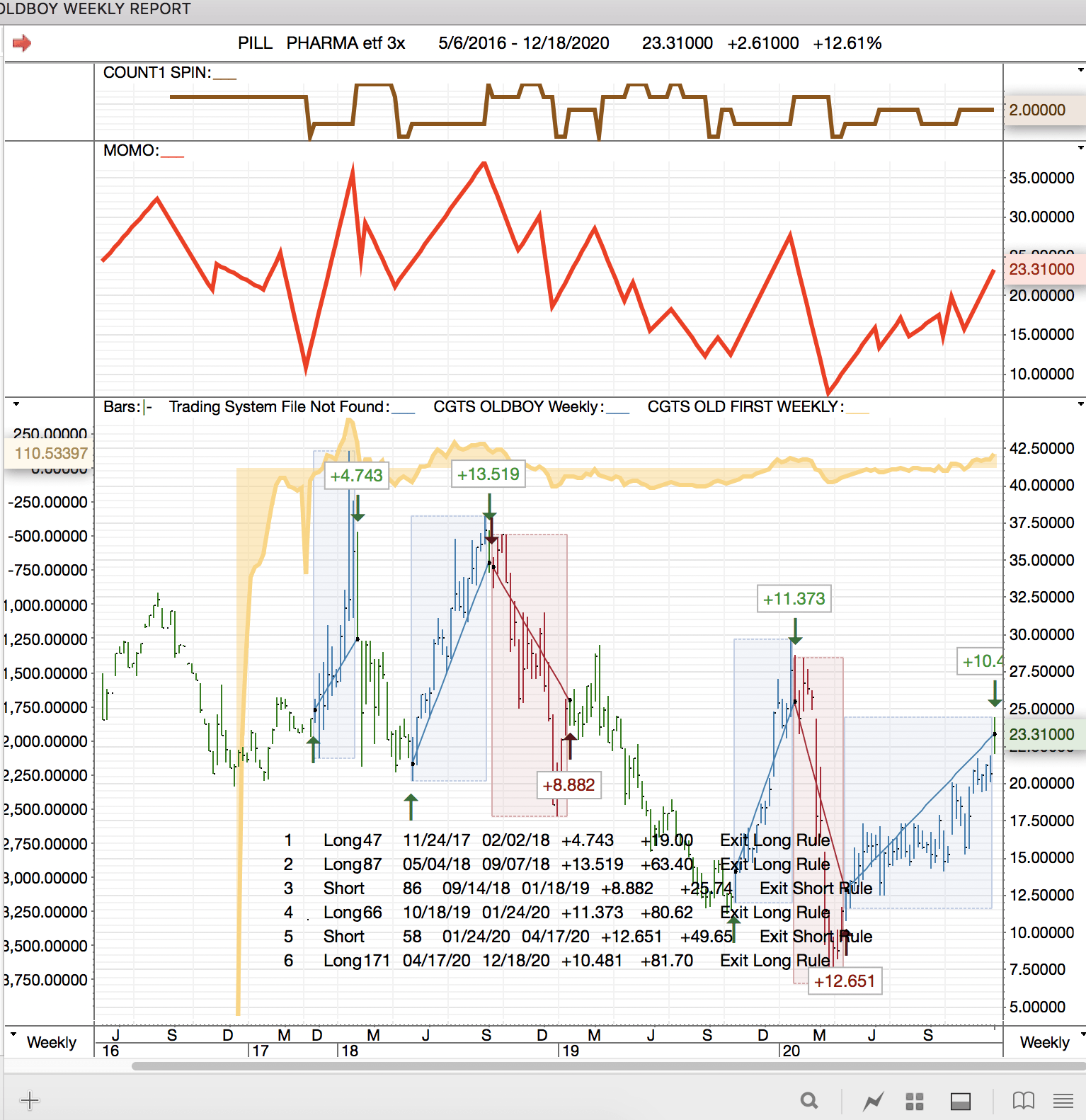Image resolution: width=1086 pixels, height=1120 pixels.
Task: Click the MOMO indicator label
Action: click(x=131, y=150)
